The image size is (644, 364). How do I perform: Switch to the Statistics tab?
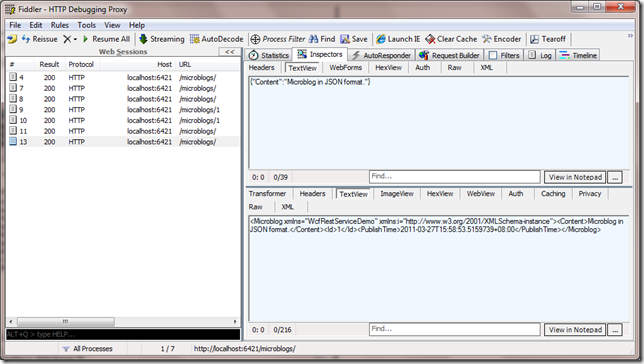(x=269, y=55)
